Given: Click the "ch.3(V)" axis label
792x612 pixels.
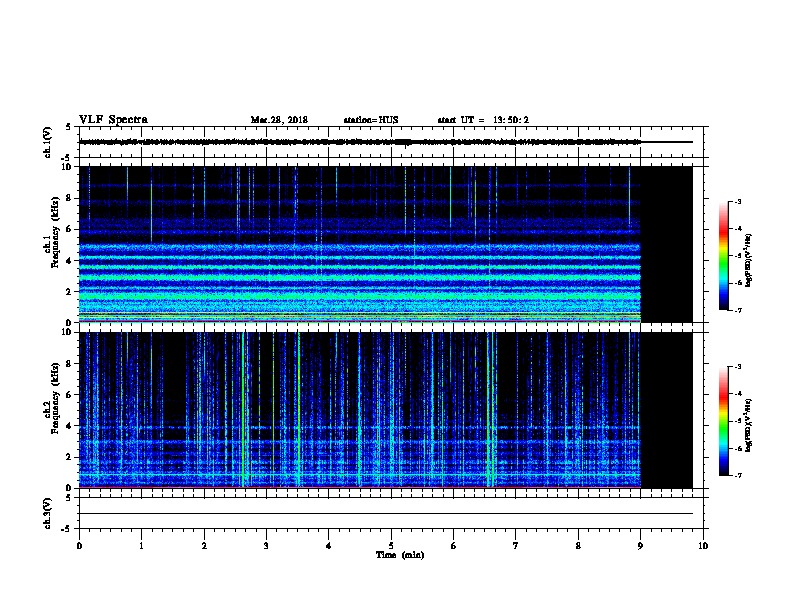Looking at the screenshot, I should (47, 513).
